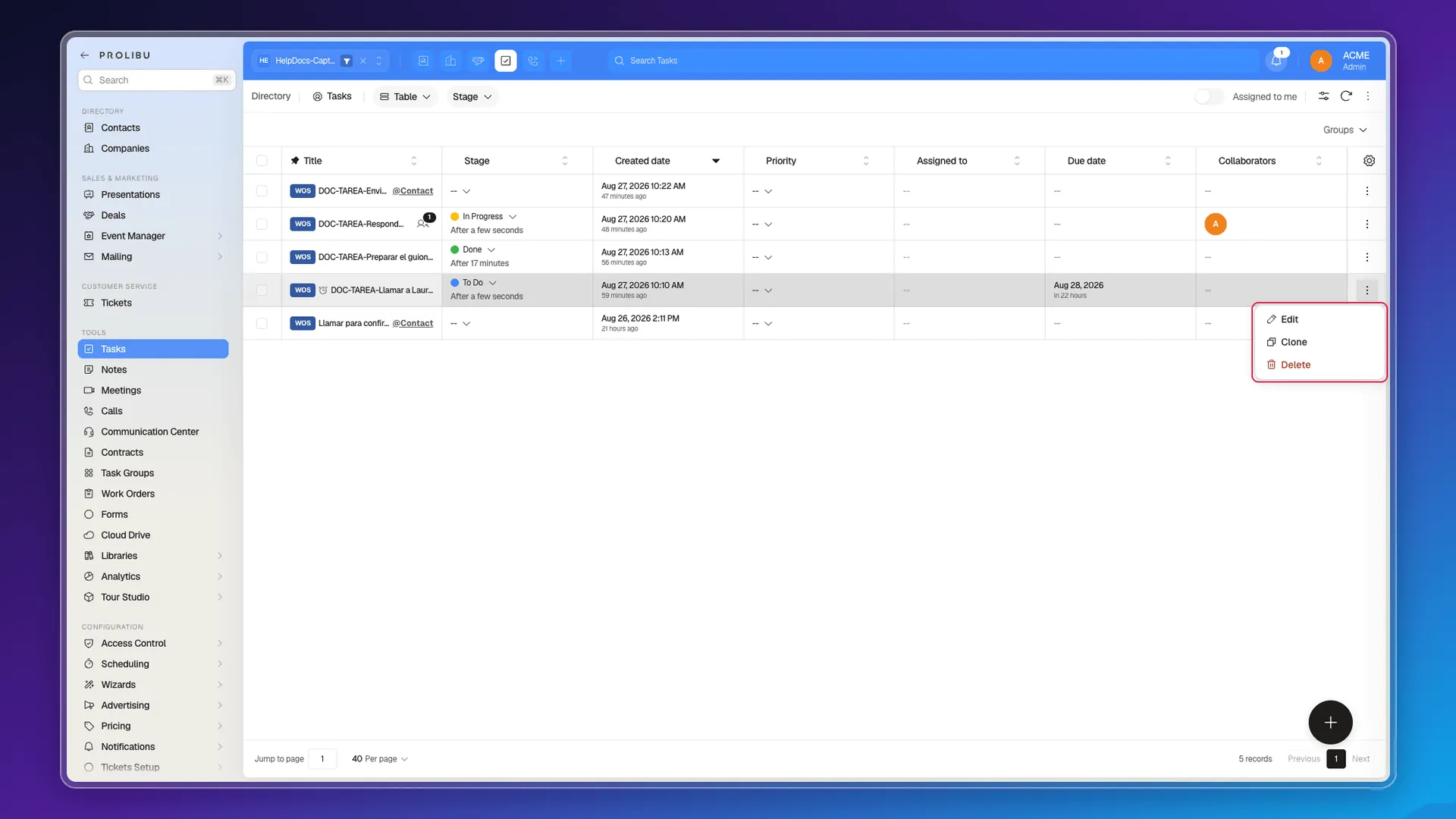1456x819 pixels.
Task: Click the Search Tasks field
Action: pos(933,61)
